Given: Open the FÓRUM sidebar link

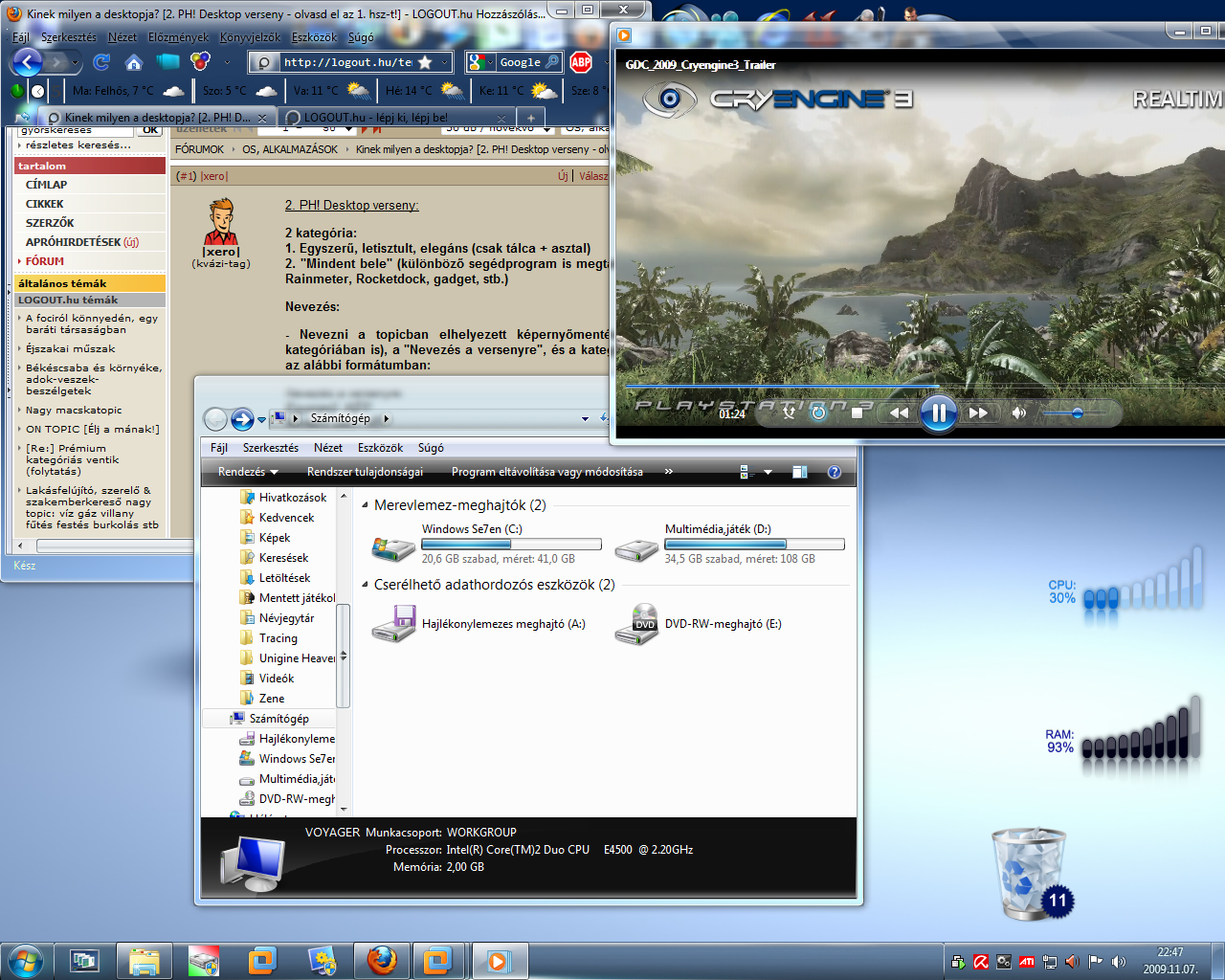Looking at the screenshot, I should [x=45, y=261].
